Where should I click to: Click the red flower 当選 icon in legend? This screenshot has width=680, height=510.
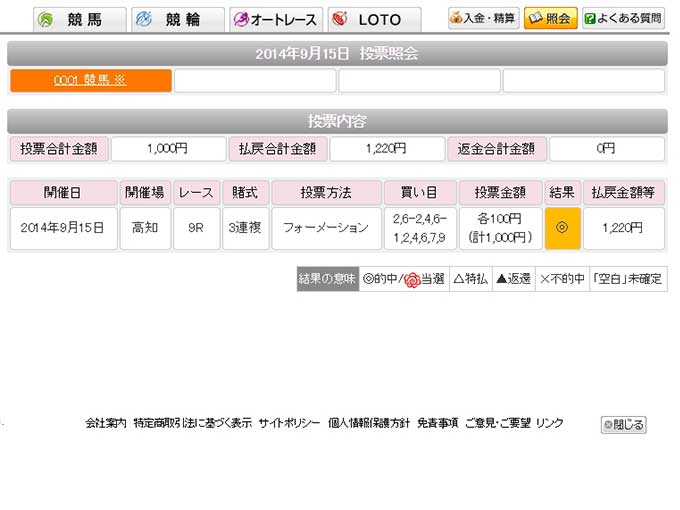point(412,280)
